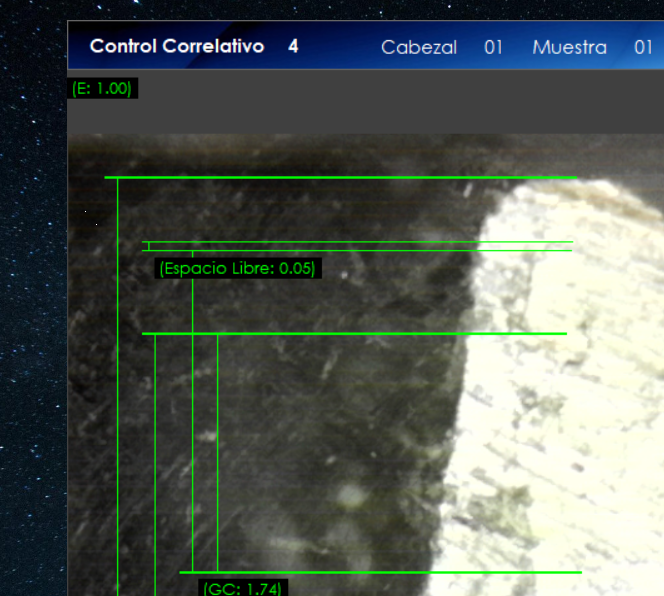Click the gray bar right of E: 1.00
Screen dimensions: 664x596
pyautogui.click(x=400, y=100)
